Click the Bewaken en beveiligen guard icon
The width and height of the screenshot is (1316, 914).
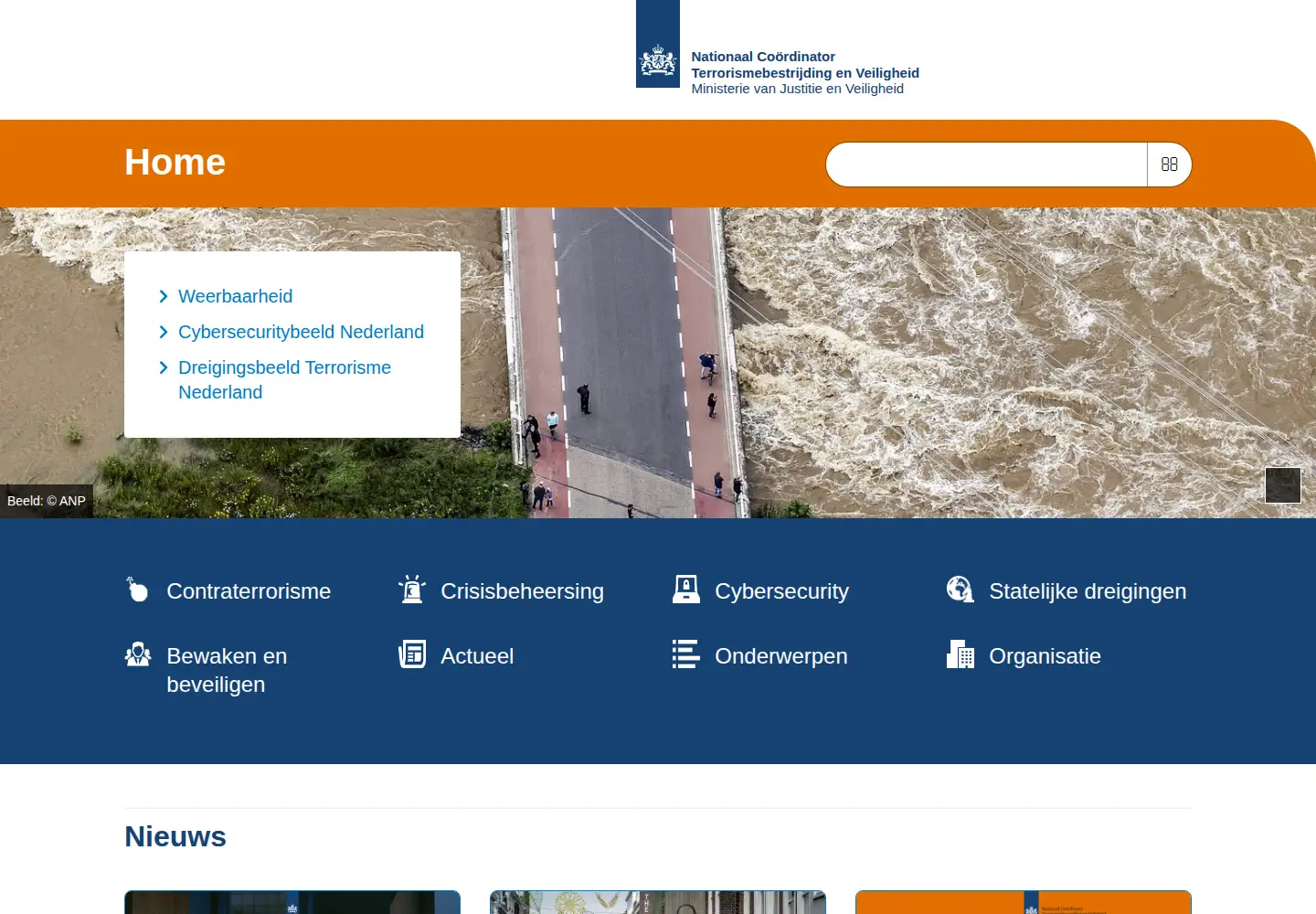tap(138, 654)
